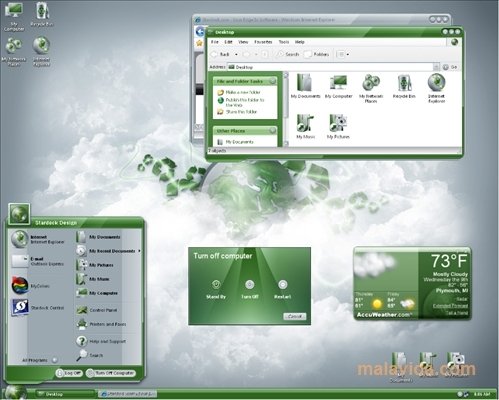
Task: Click the Stand By power button
Action: pyautogui.click(x=216, y=289)
